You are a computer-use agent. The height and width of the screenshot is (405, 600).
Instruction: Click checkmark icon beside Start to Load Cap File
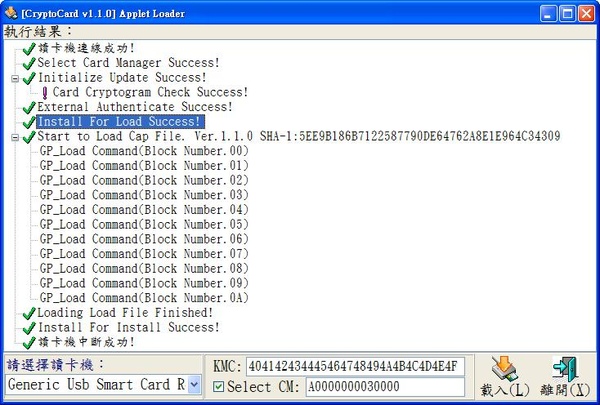coord(29,137)
